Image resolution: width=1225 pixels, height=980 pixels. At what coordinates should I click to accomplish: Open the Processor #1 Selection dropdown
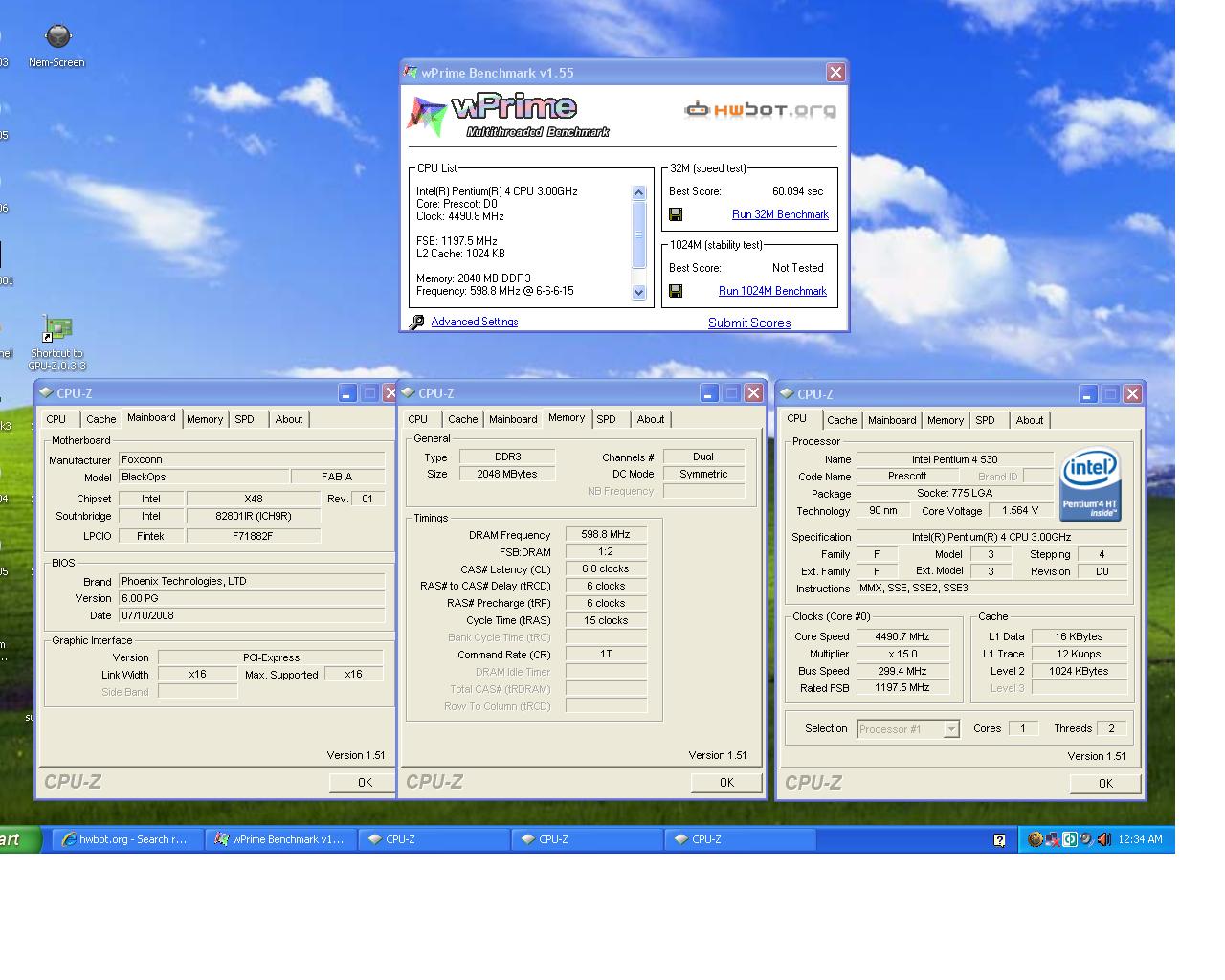pos(951,729)
